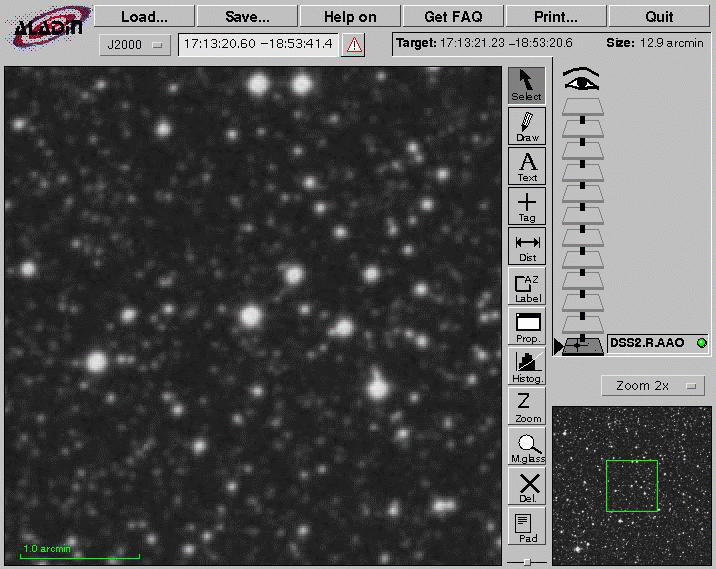This screenshot has width=716, height=569.
Task: Choose the Draw pencil tool
Action: (526, 126)
